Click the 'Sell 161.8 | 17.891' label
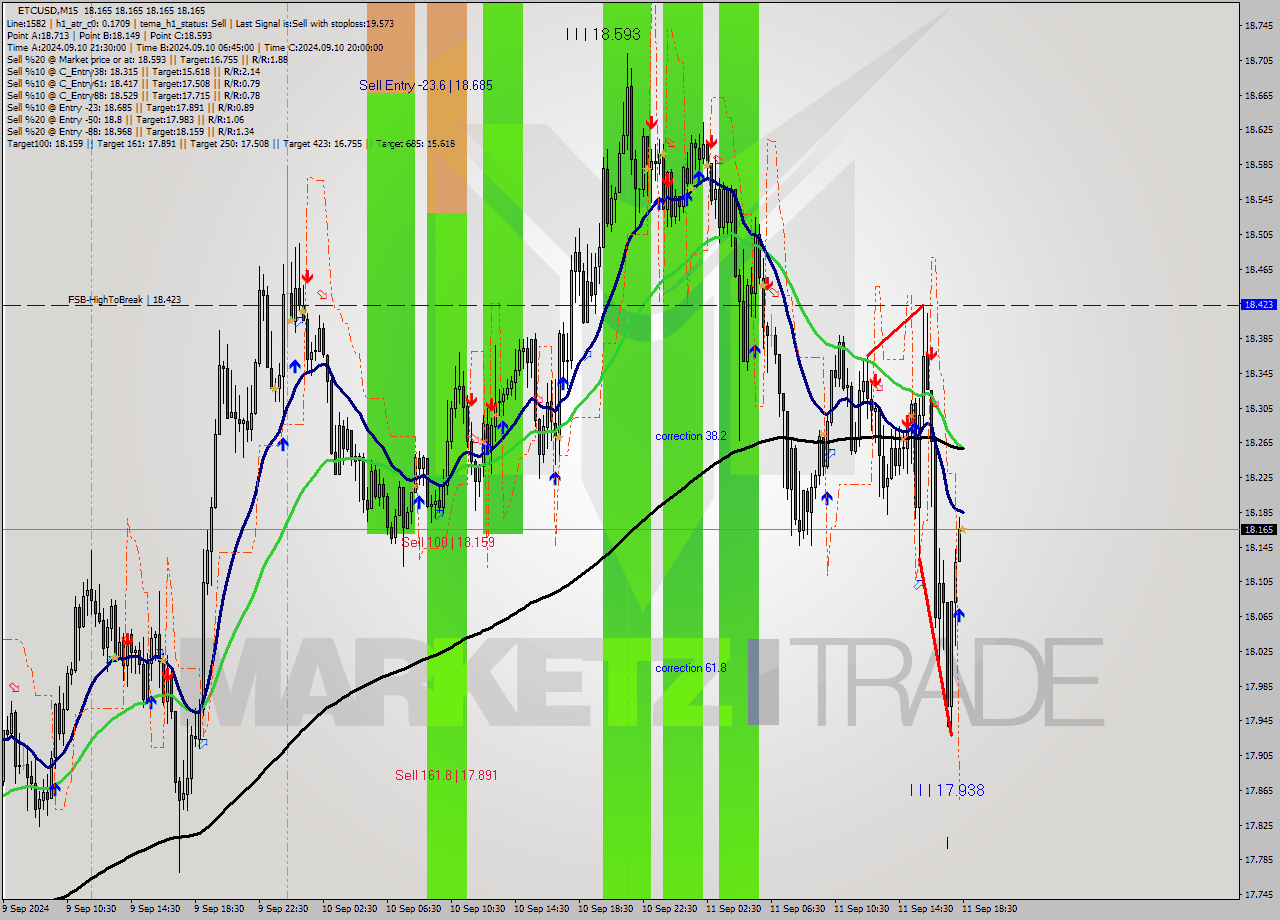 click(446, 775)
